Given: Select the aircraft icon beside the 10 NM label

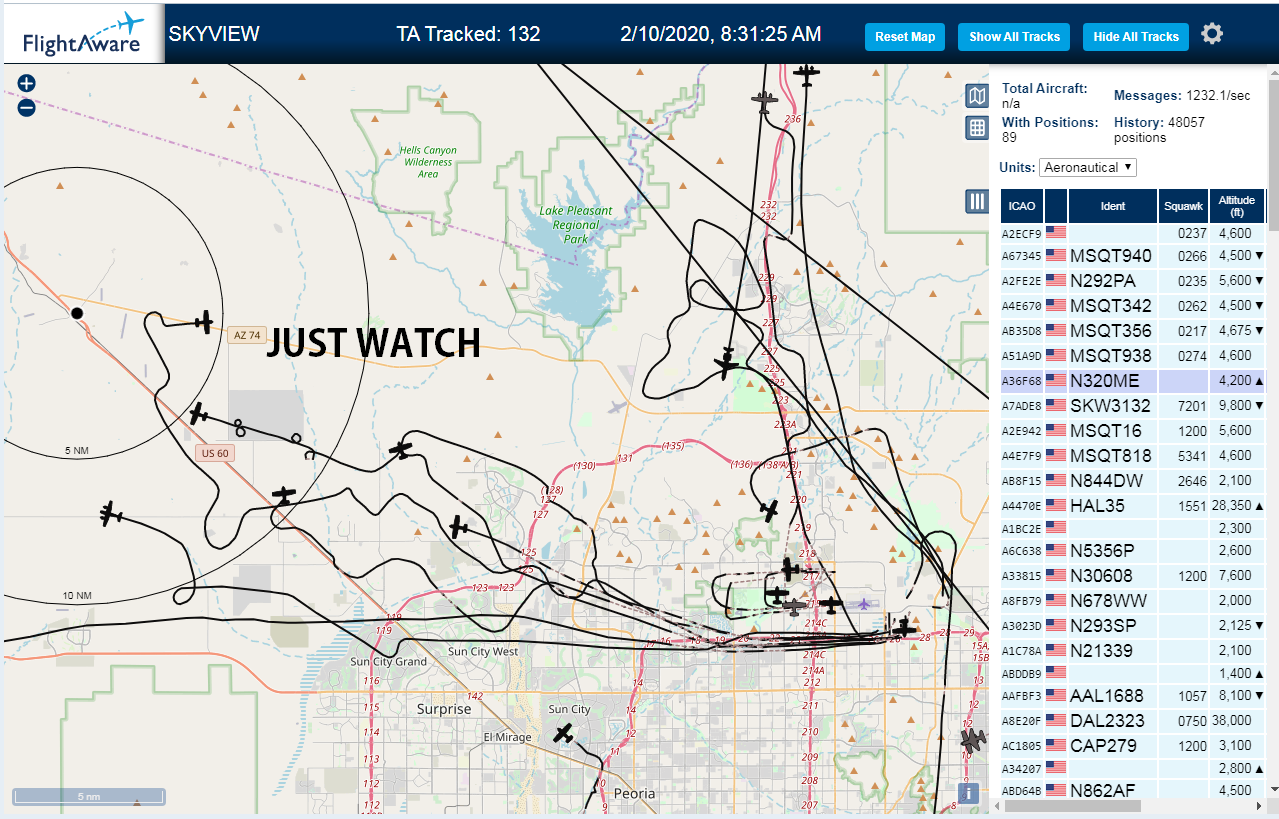Looking at the screenshot, I should click(x=110, y=514).
